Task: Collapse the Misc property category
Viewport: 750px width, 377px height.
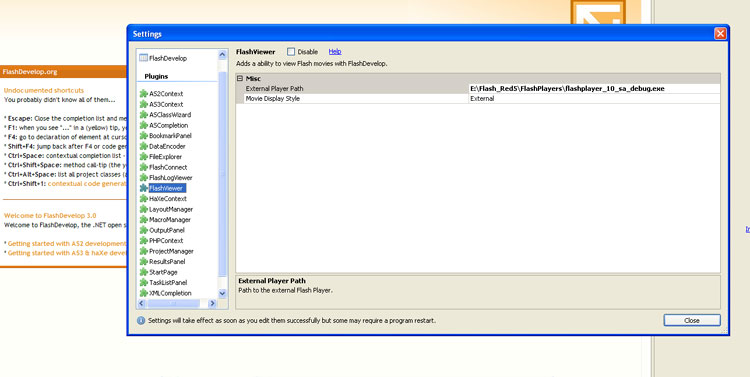Action: click(x=240, y=78)
